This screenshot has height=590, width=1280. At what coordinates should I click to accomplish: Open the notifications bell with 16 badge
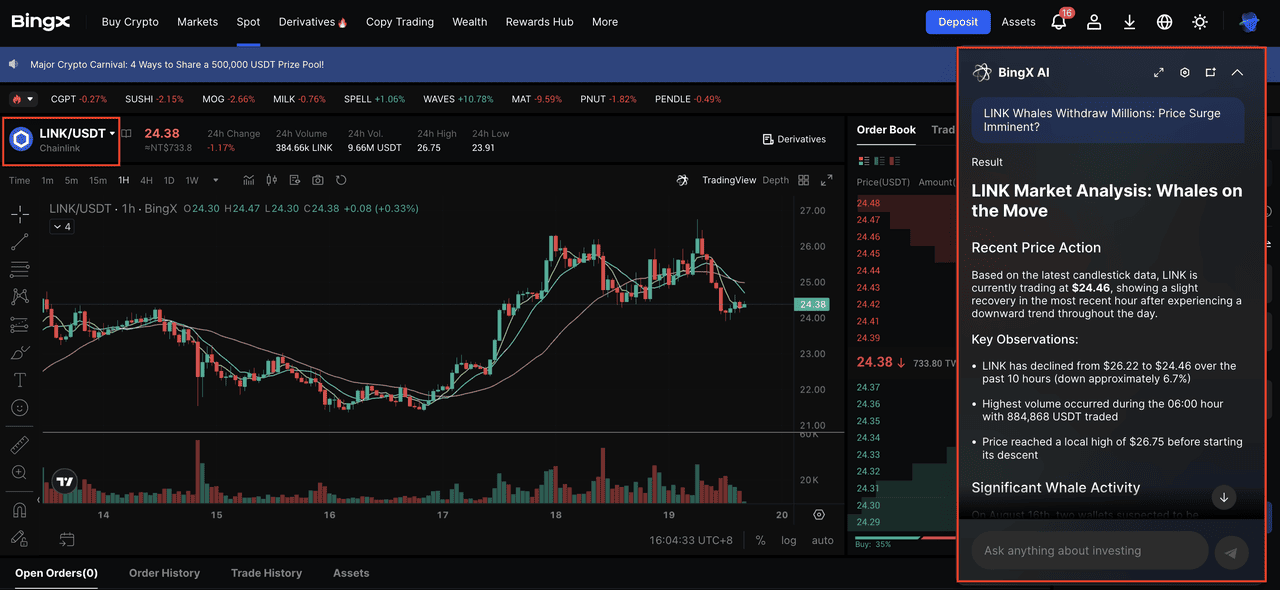coord(1059,21)
